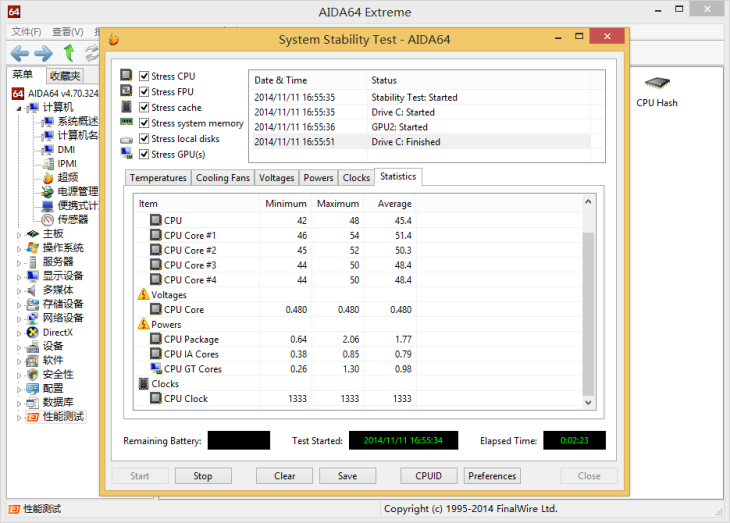730x523 pixels.
Task: Click the overclock flame icon 超频
Action: pyautogui.click(x=48, y=177)
